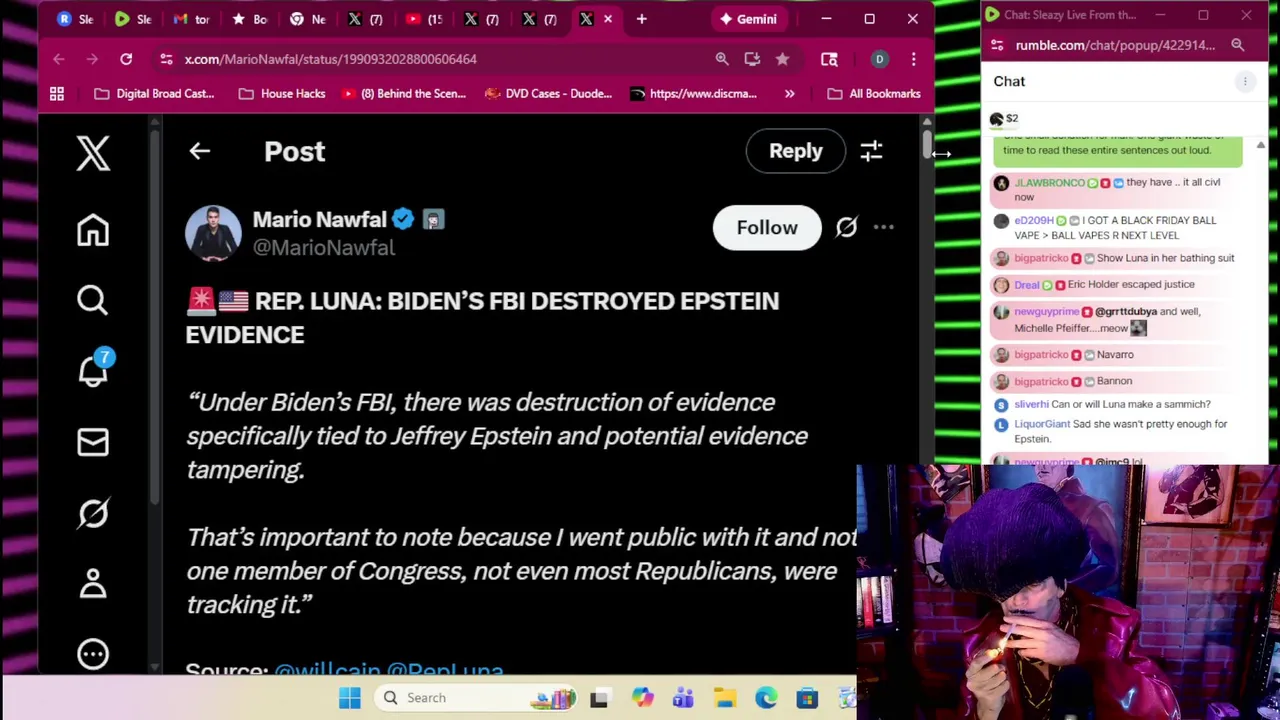Open site settings icon in Rumble chat window

[x=997, y=45]
